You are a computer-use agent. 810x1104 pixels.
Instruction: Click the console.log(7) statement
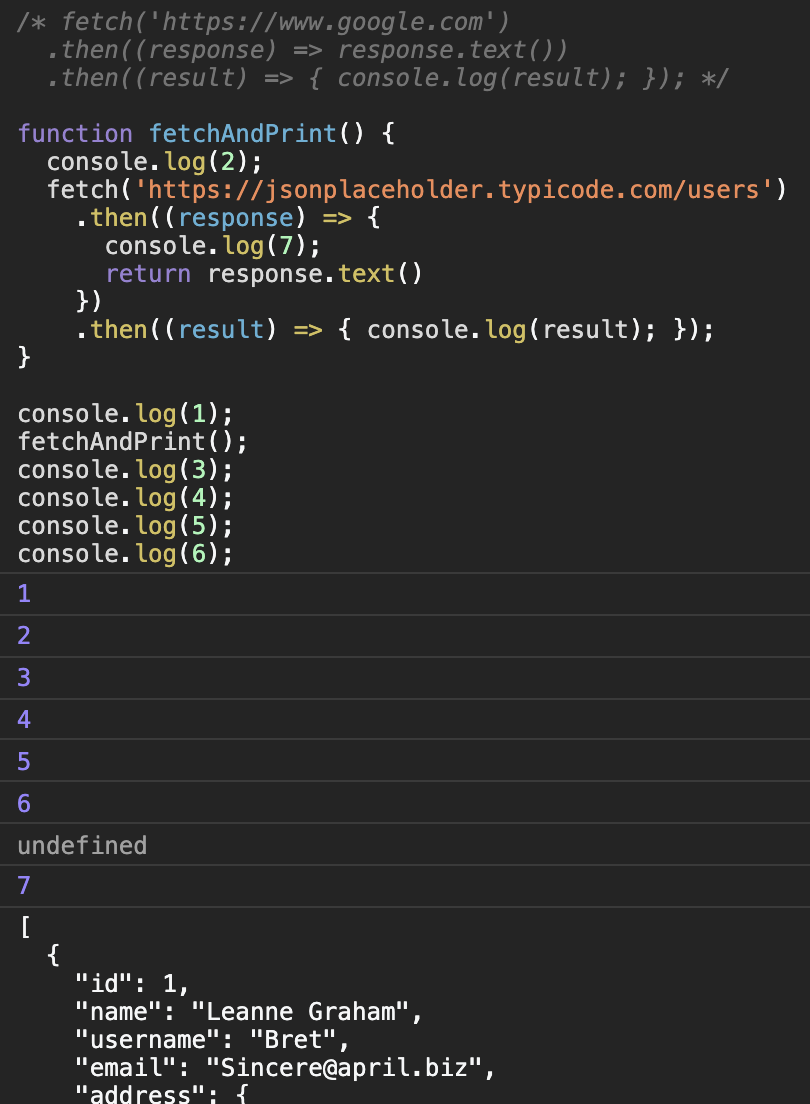(x=210, y=245)
